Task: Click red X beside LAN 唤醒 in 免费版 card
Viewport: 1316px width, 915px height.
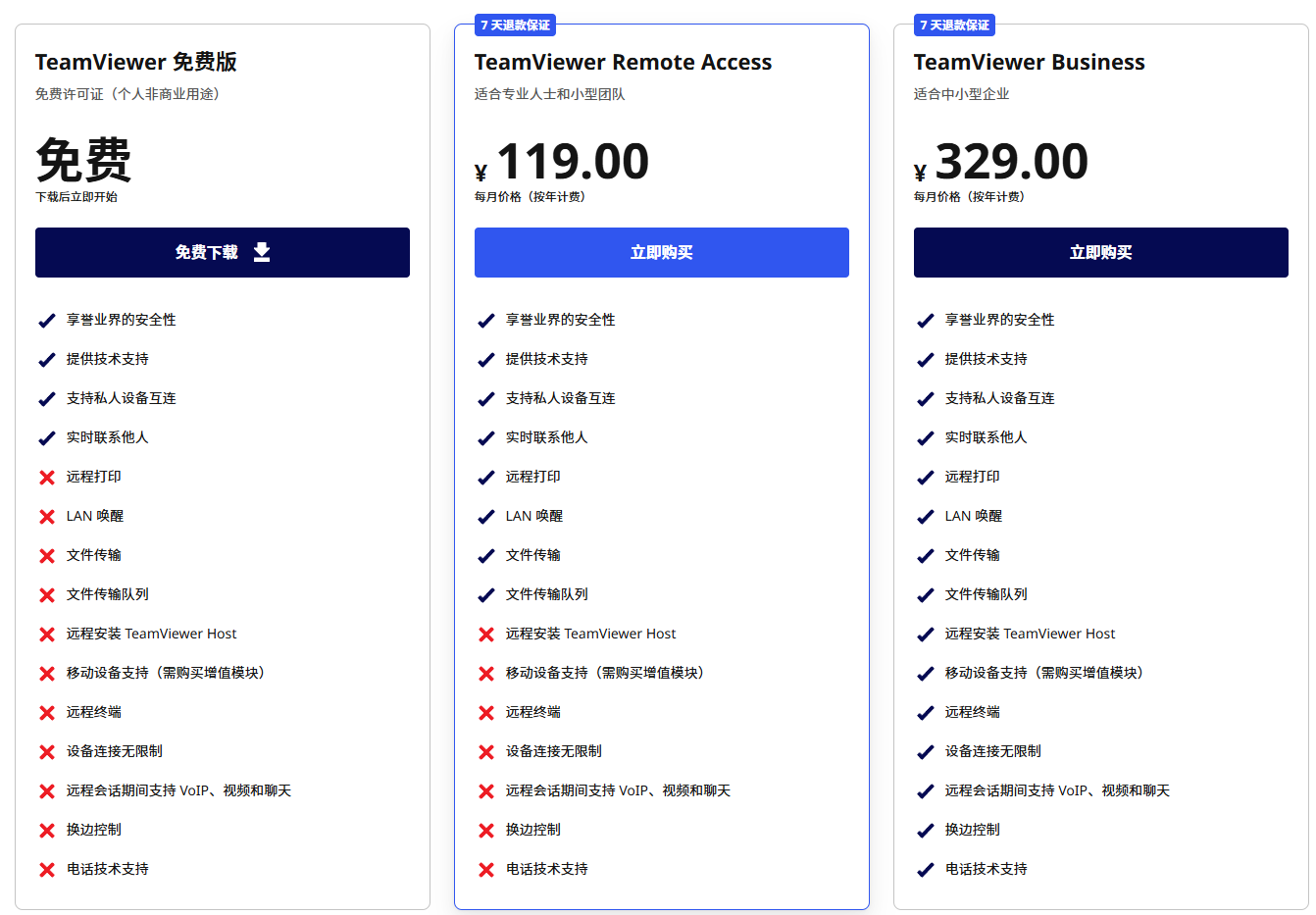Action: coord(46,517)
